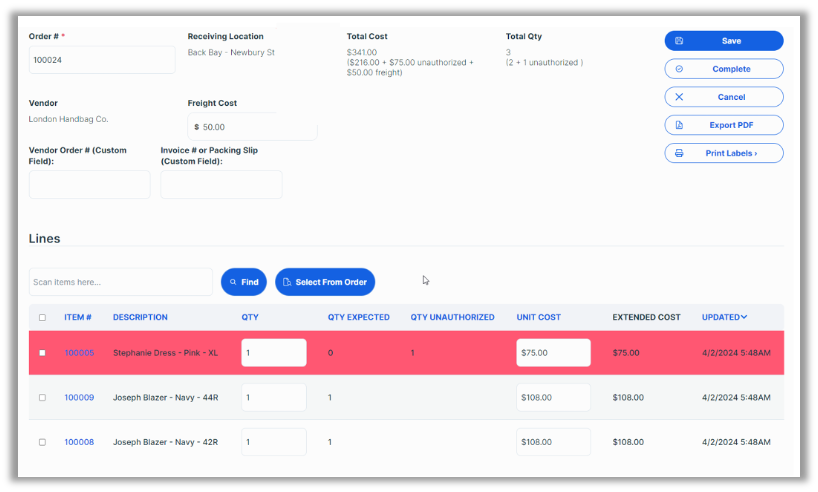Select checkbox for Joseph Blazer Navy 44R
This screenshot has height=492, width=818.
pyautogui.click(x=42, y=397)
